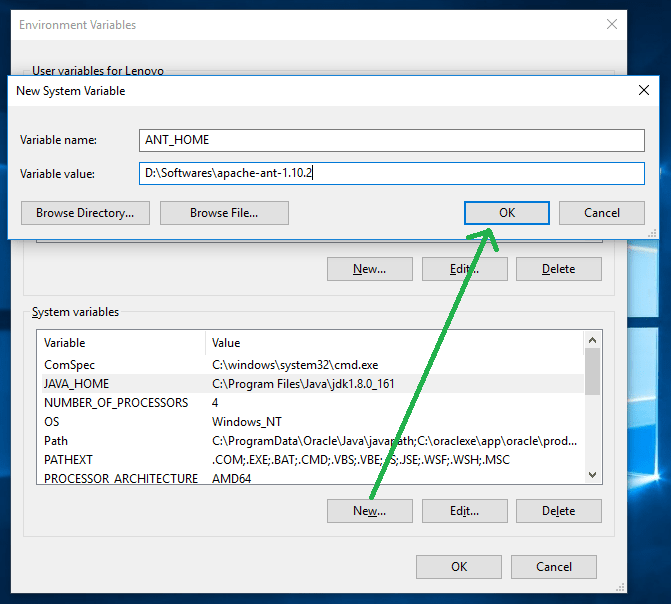Close the New System Variable dialog window
This screenshot has width=671, height=604.
(x=644, y=90)
